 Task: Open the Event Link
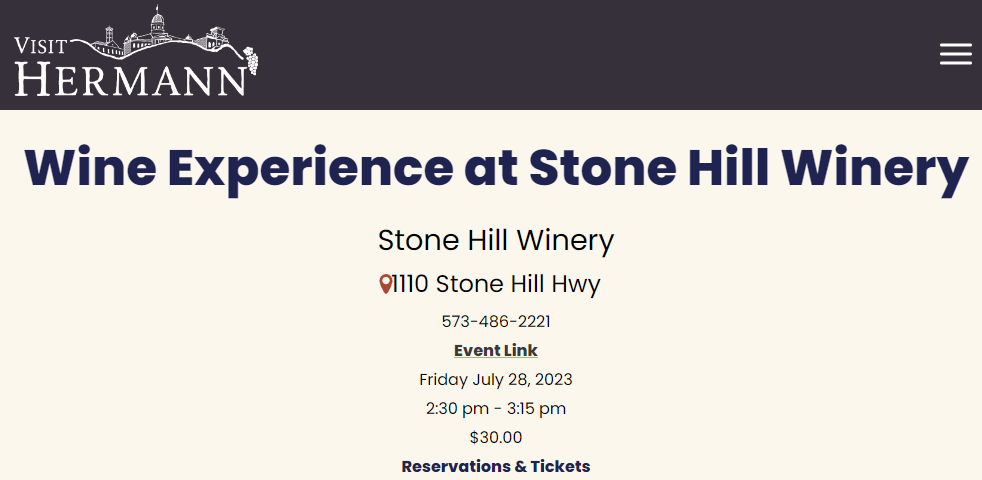point(496,351)
